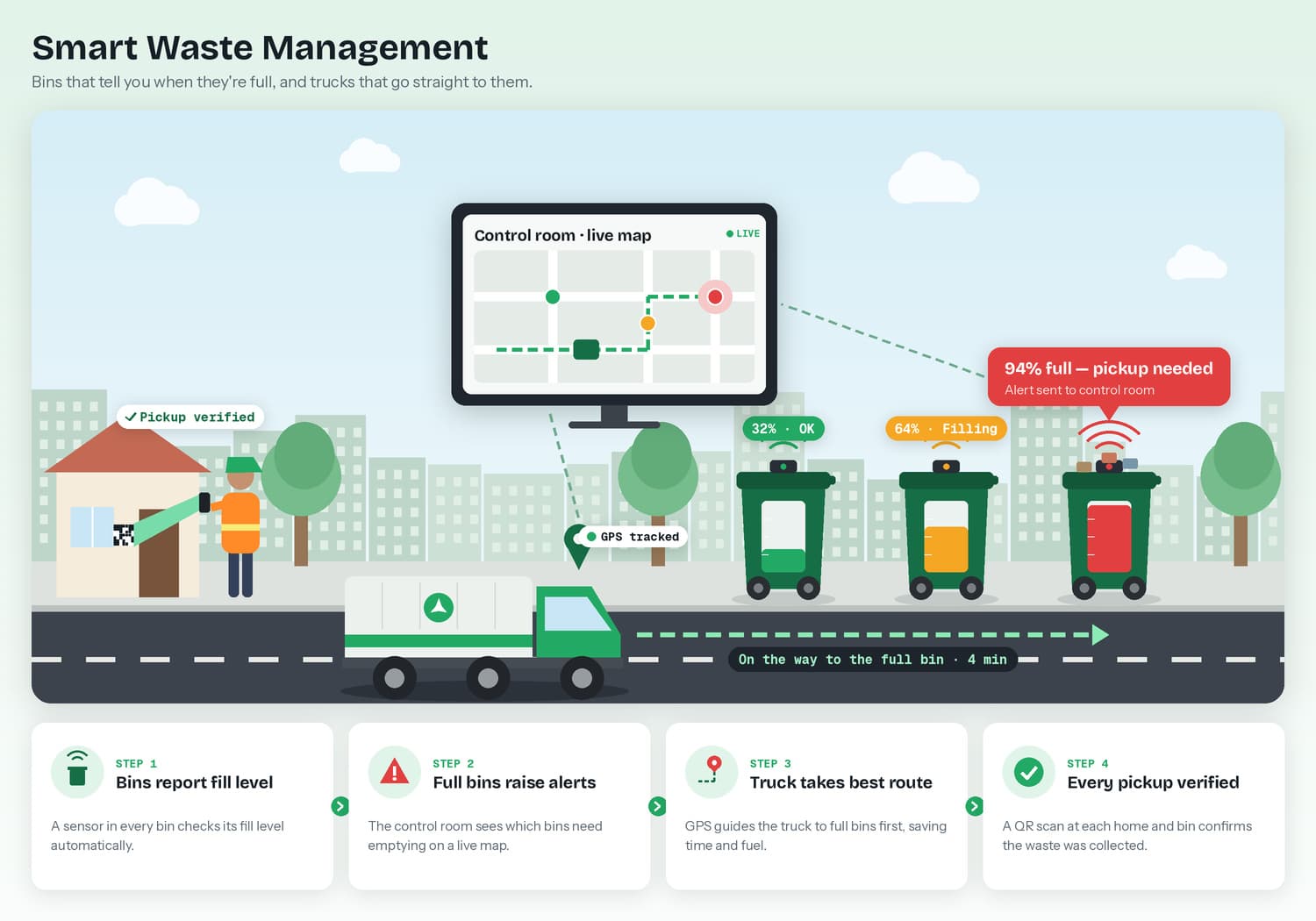
Task: Click the red full bin under the alert signal
Action: coord(1109,532)
